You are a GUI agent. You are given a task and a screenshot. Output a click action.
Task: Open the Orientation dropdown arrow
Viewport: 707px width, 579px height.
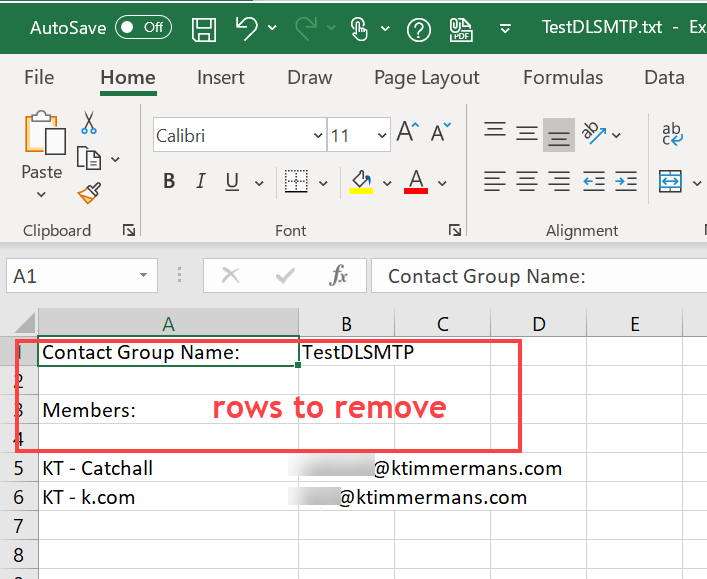(x=616, y=135)
